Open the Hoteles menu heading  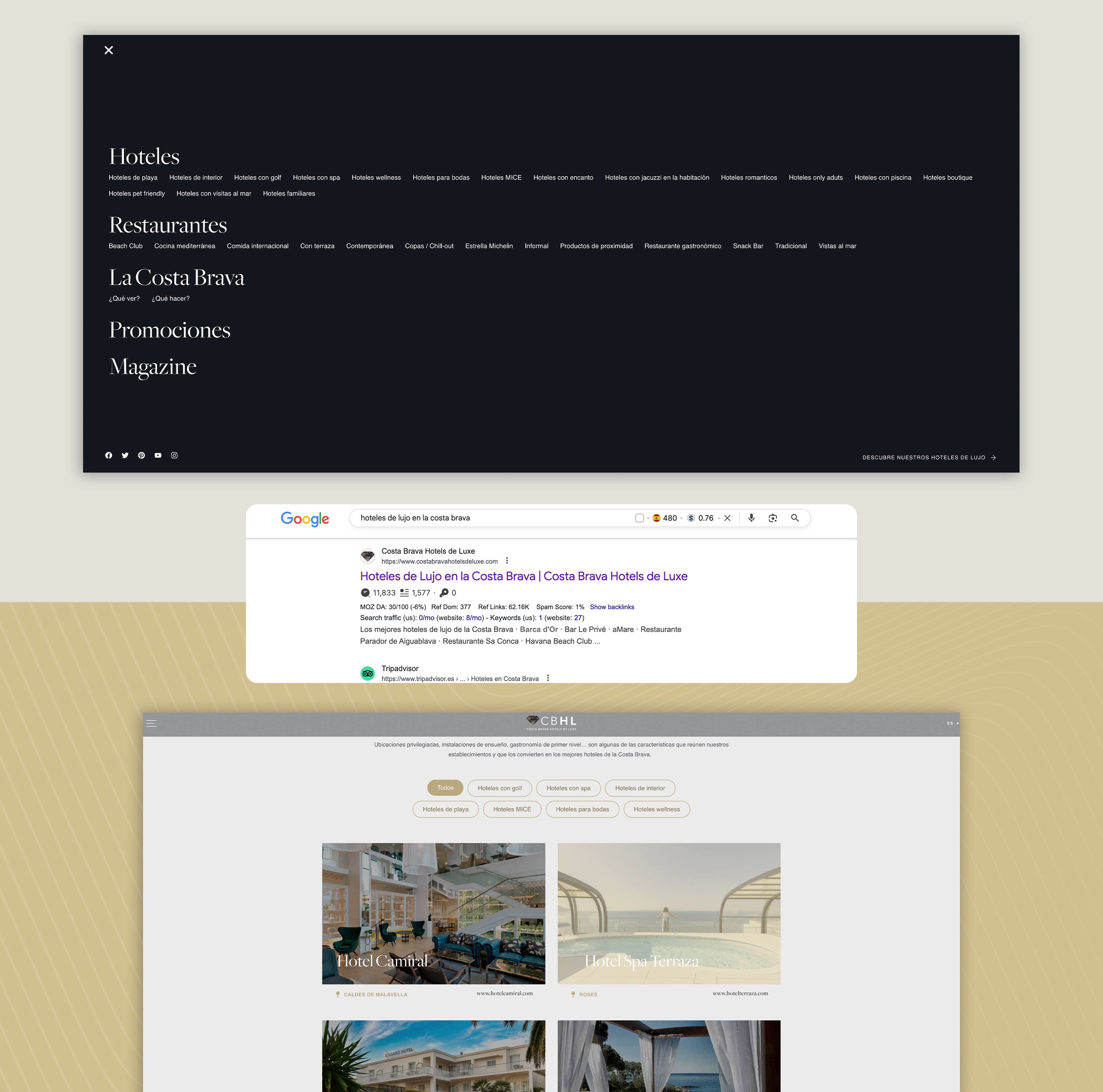point(144,156)
